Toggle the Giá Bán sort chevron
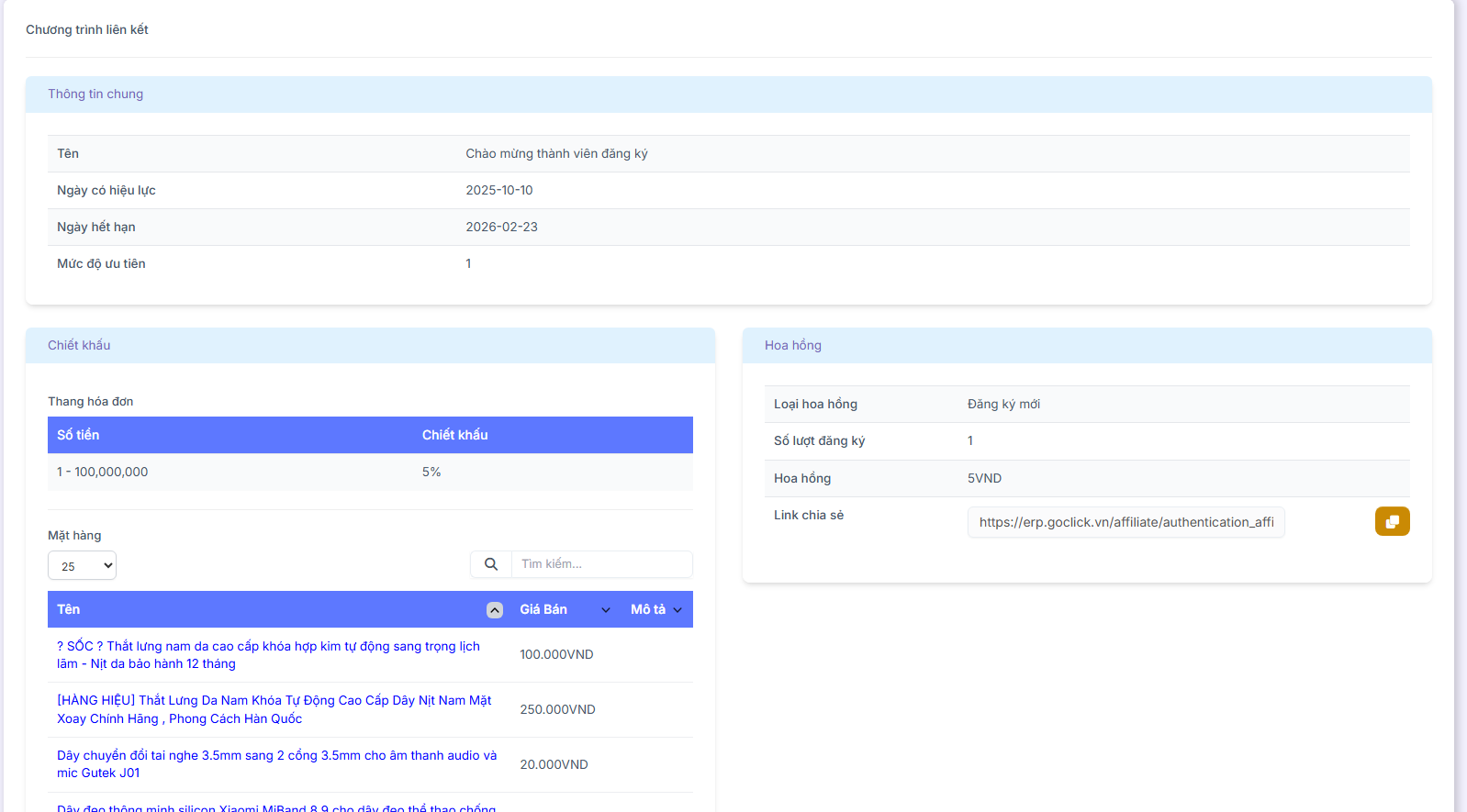This screenshot has height=812, width=1467. click(x=605, y=610)
